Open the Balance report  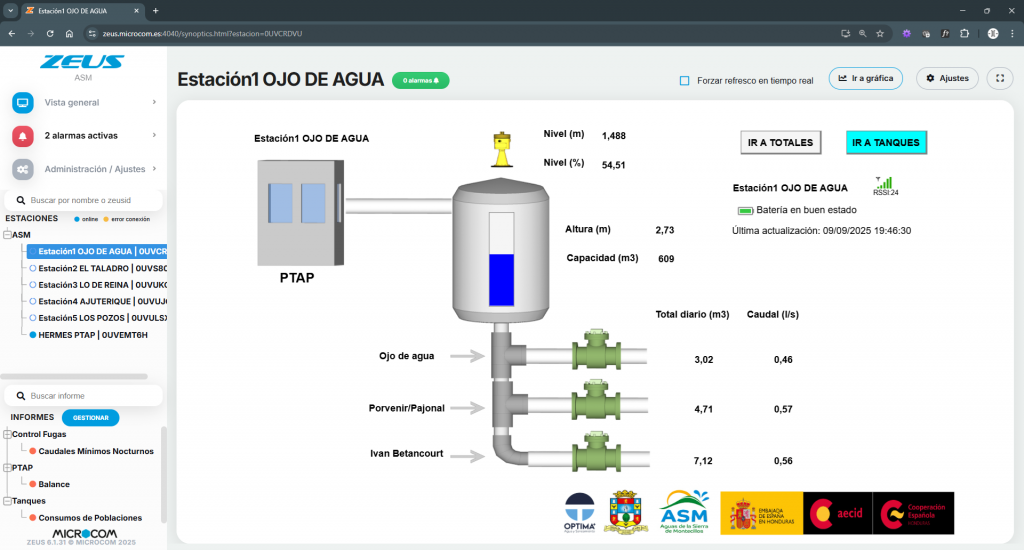pyautogui.click(x=50, y=485)
